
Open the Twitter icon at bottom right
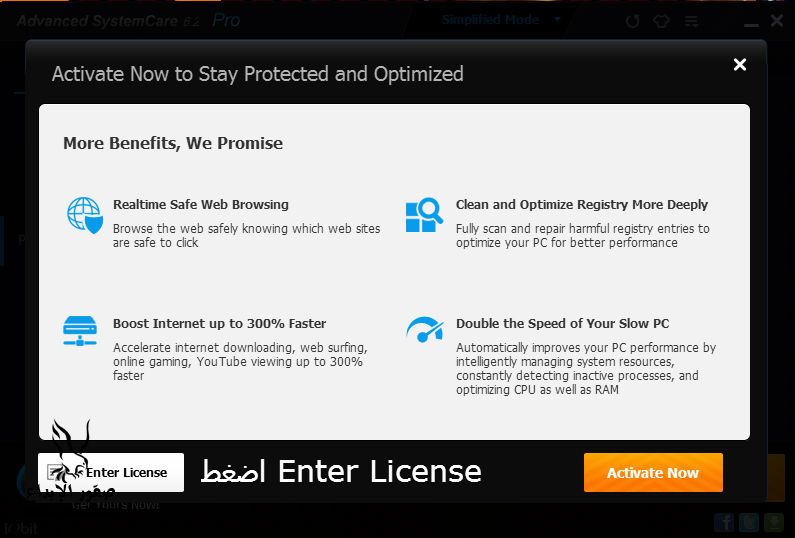click(x=747, y=522)
